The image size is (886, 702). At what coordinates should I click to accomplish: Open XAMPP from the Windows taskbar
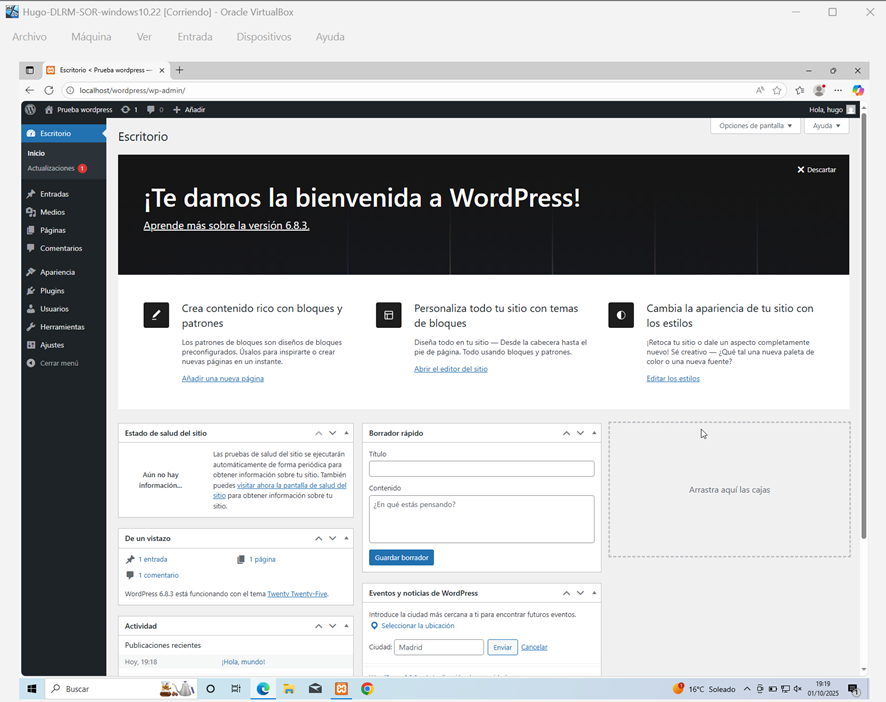(341, 689)
